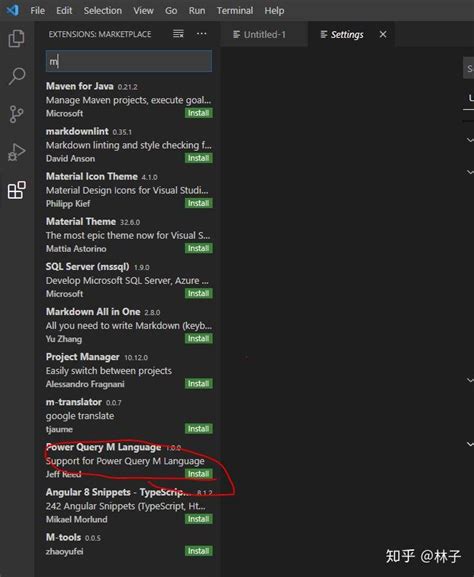The height and width of the screenshot is (577, 474).
Task: Select the Extensions icon in activity bar
Action: tap(17, 190)
